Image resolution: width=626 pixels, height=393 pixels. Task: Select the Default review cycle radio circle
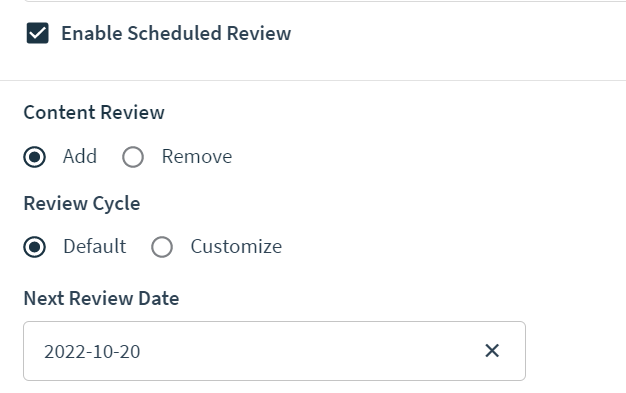tap(34, 247)
